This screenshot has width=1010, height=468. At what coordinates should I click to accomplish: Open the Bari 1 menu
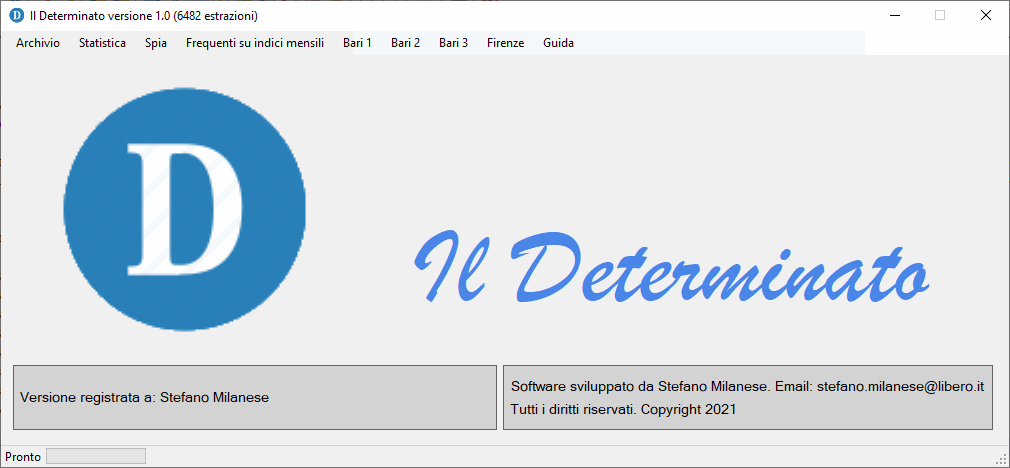pos(357,43)
